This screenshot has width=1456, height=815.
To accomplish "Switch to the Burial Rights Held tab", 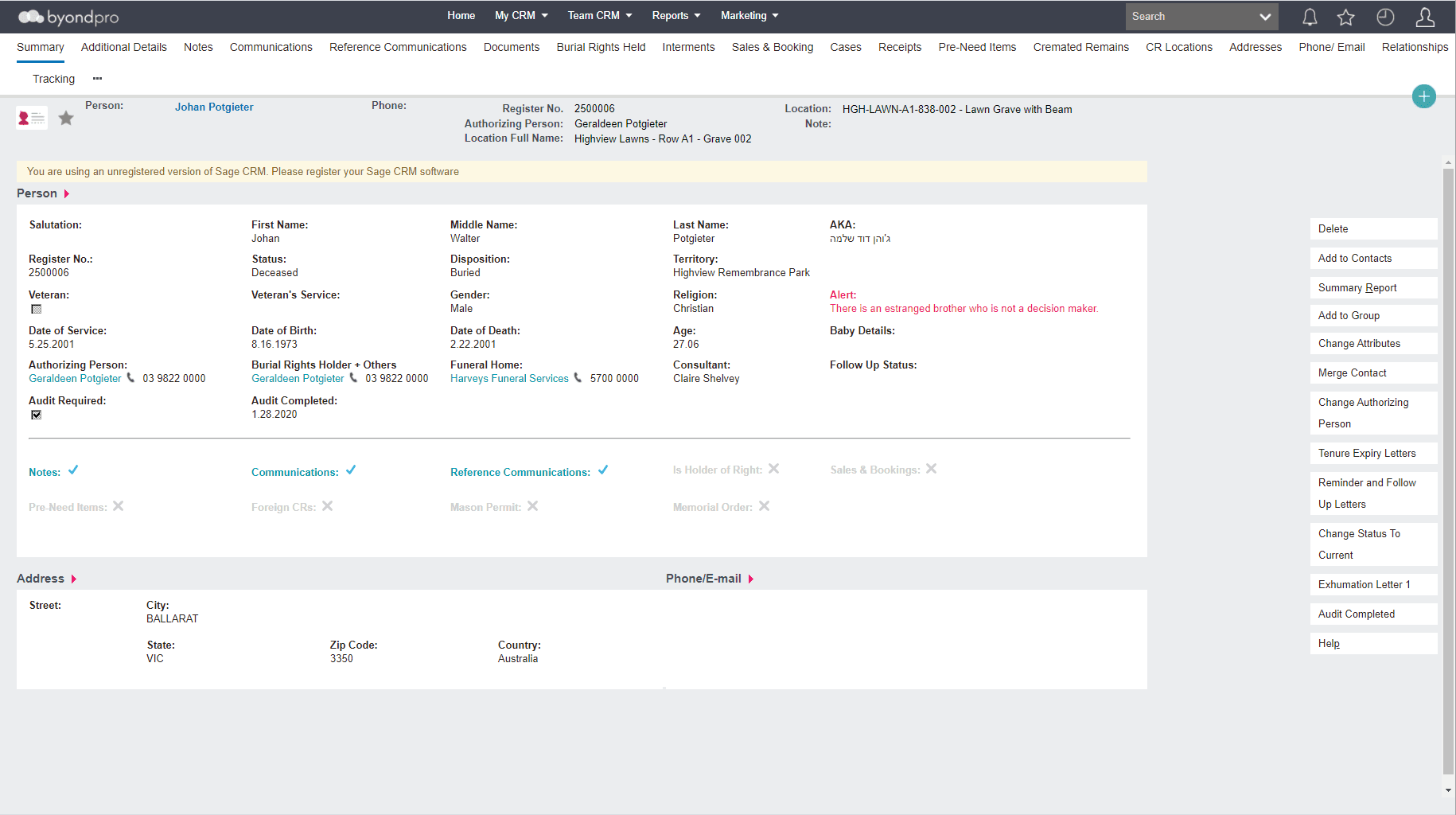I will point(601,47).
